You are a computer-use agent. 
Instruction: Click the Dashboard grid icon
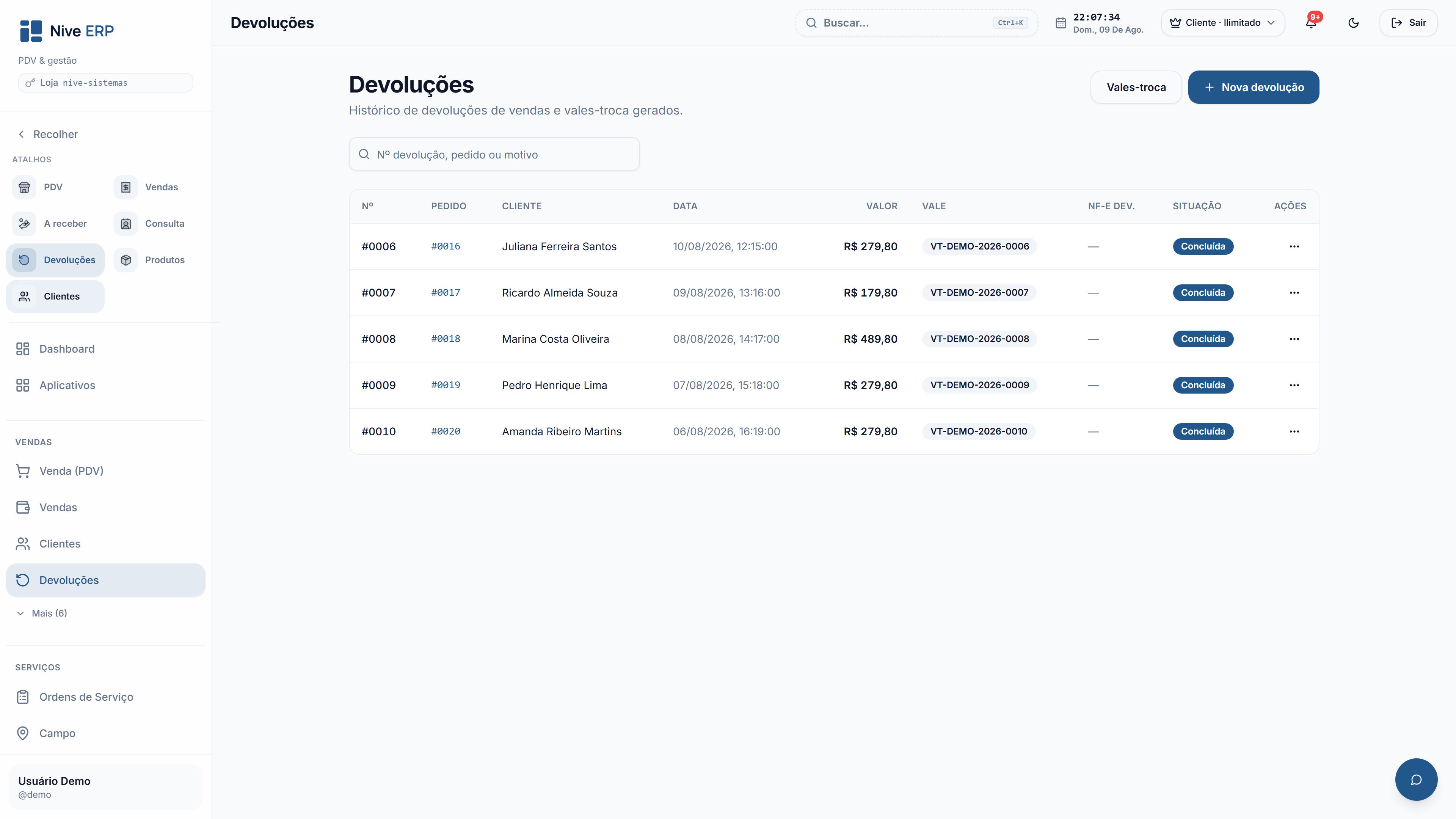point(23,349)
